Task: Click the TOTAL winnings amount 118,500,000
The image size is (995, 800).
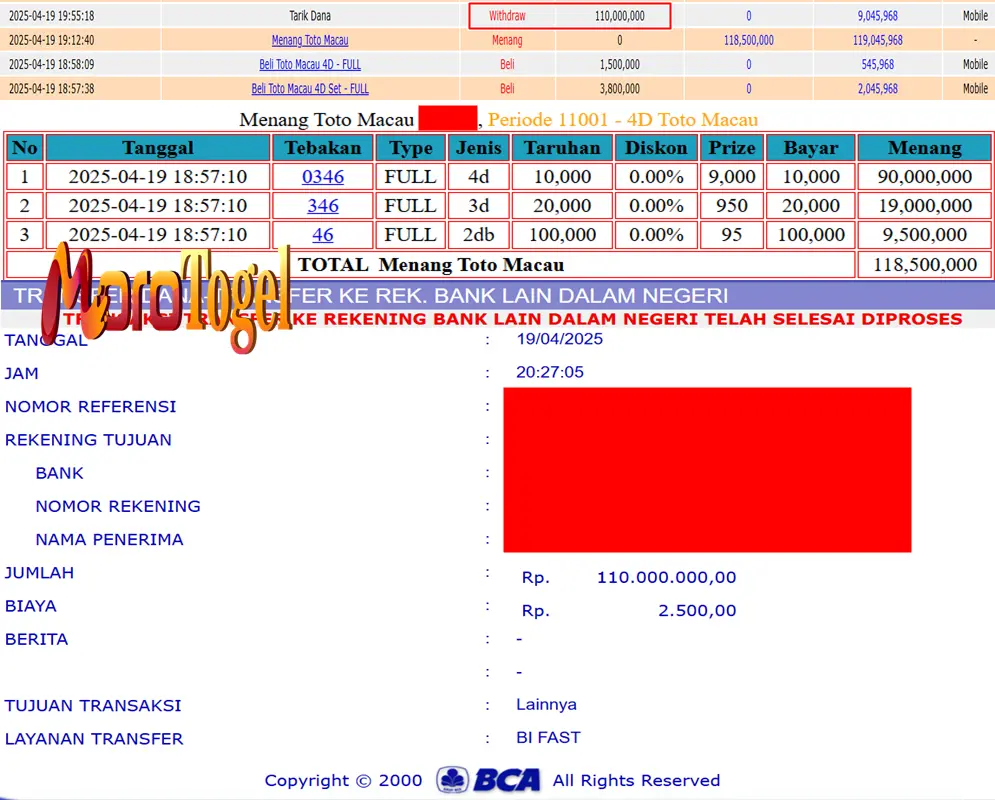Action: pyautogui.click(x=923, y=264)
